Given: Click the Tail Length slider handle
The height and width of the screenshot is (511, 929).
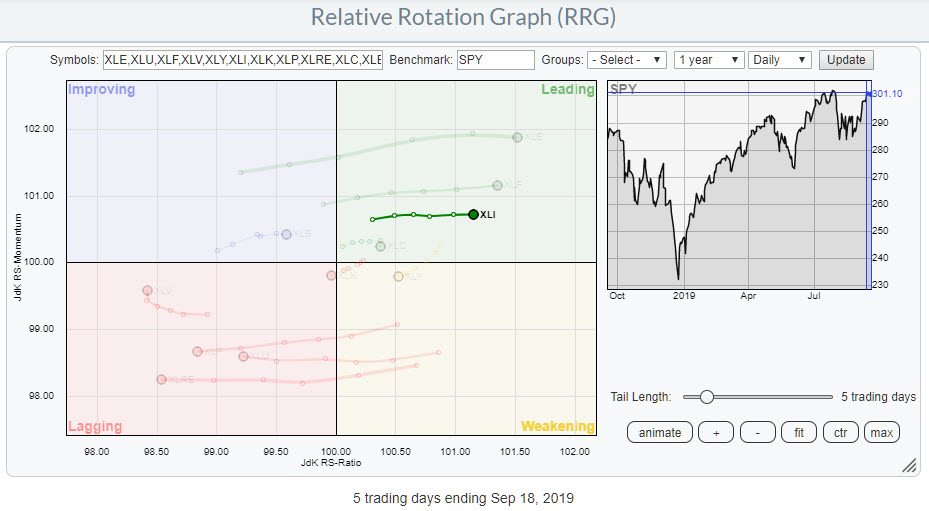Looking at the screenshot, I should pos(707,397).
